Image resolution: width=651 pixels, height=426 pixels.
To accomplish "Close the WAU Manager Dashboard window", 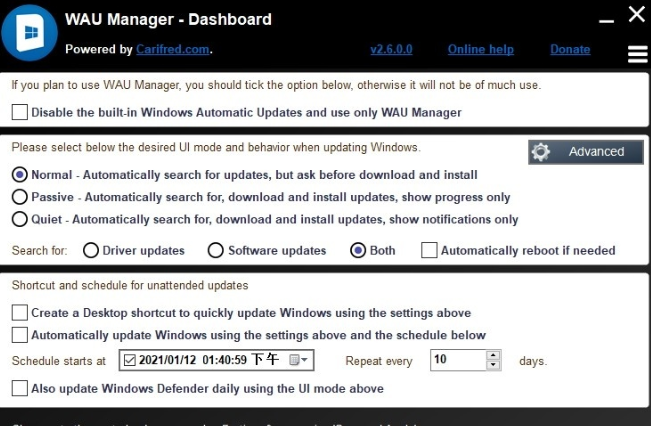I will 636,14.
